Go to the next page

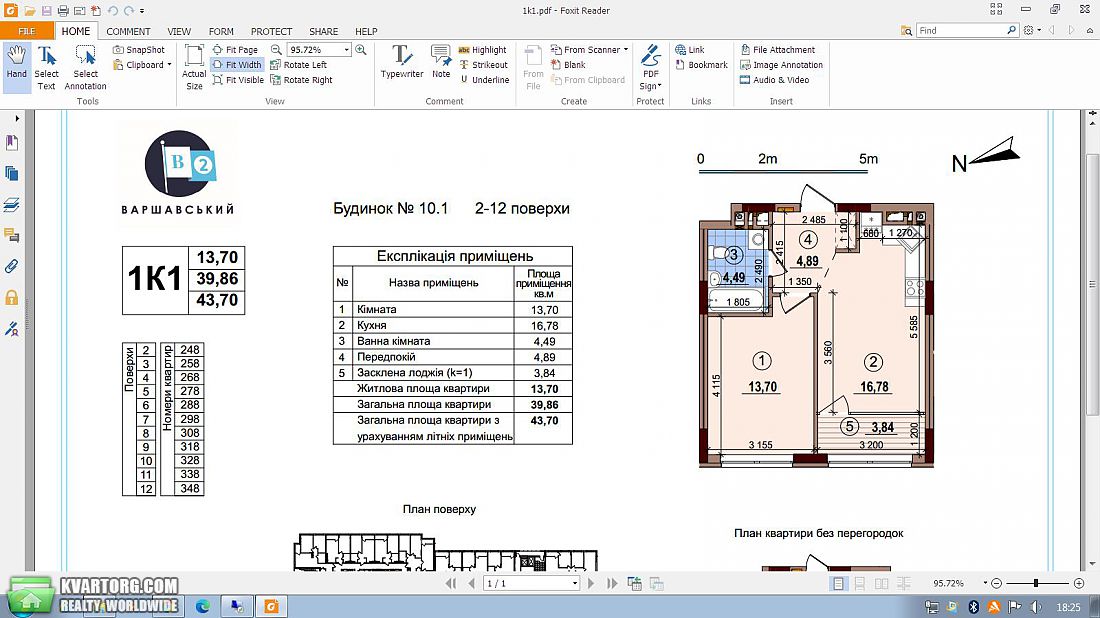591,583
